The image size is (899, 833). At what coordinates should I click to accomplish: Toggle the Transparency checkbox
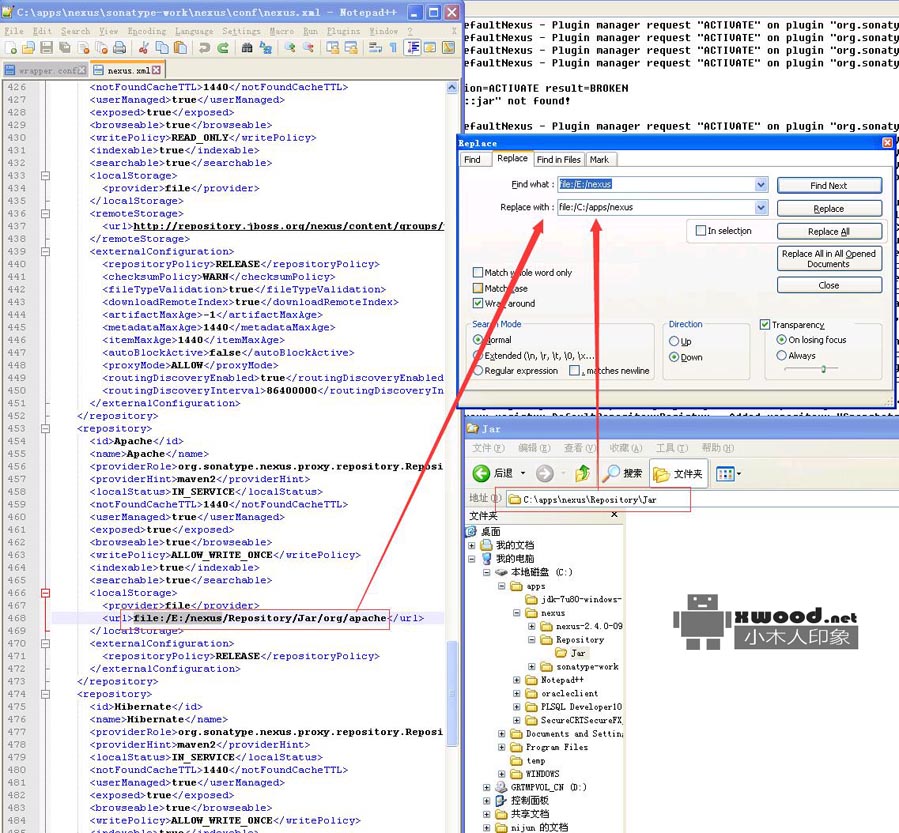(x=765, y=324)
